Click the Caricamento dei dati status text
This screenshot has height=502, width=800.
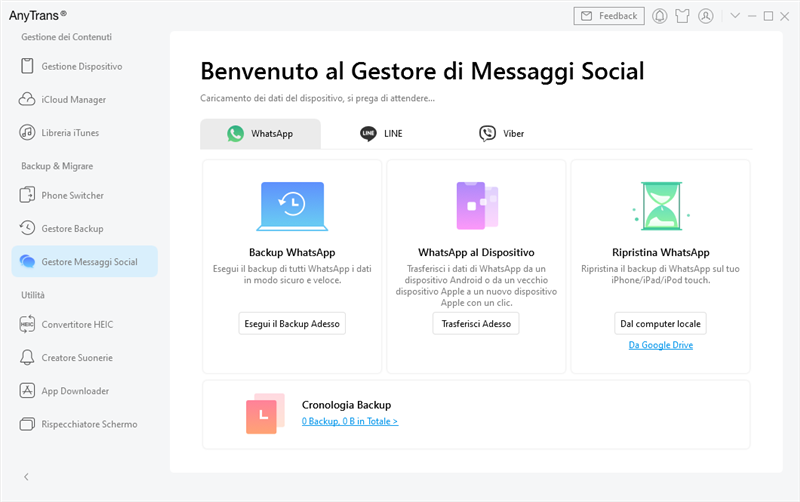coord(317,98)
